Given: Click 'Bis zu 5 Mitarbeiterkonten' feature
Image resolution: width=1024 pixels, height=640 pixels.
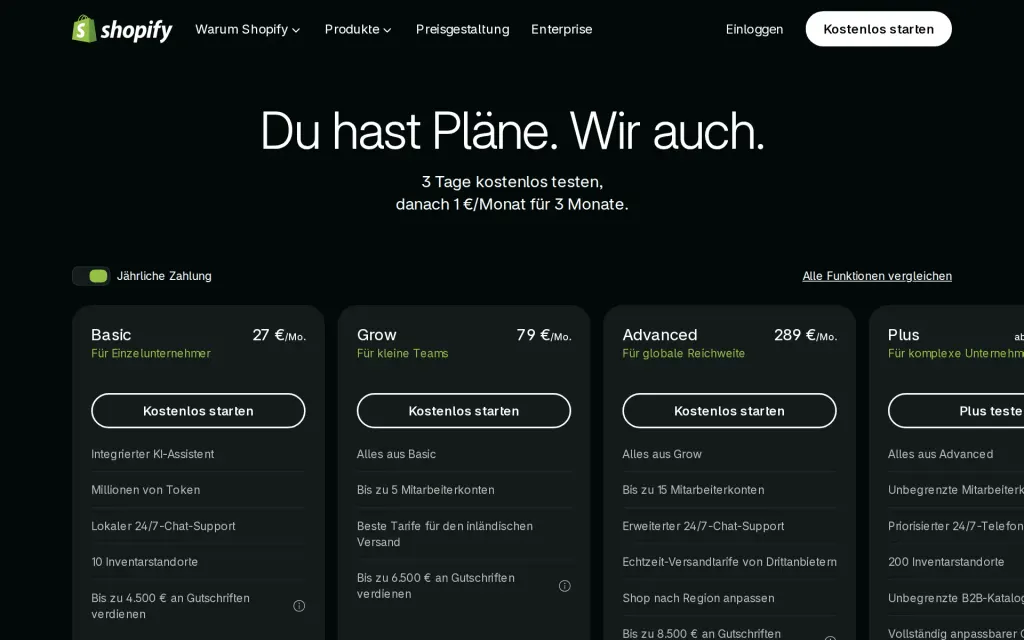Looking at the screenshot, I should 425,490.
